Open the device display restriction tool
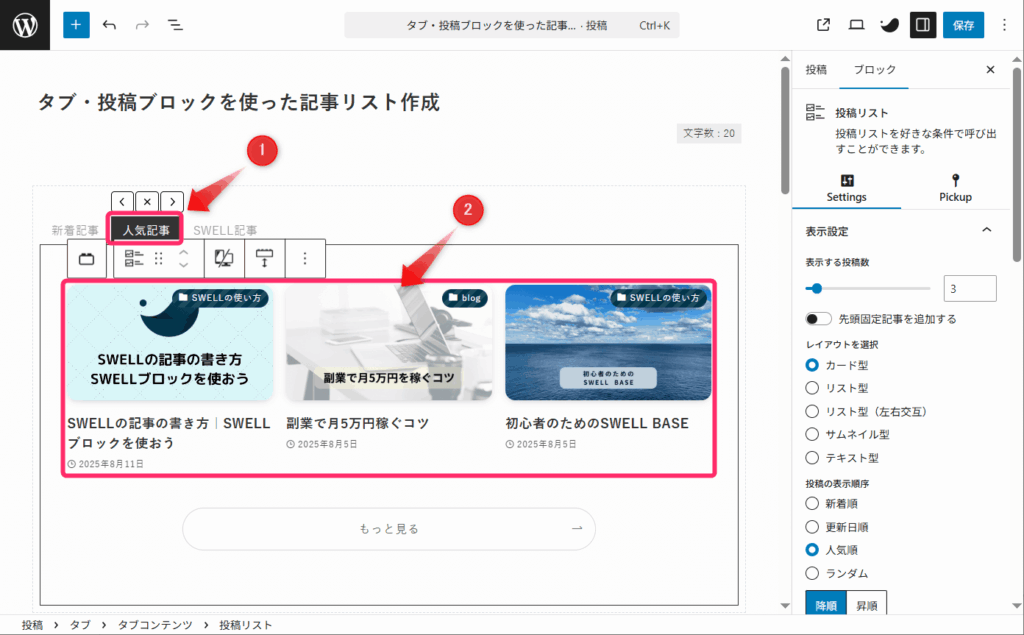The image size is (1024, 635). tap(224, 259)
